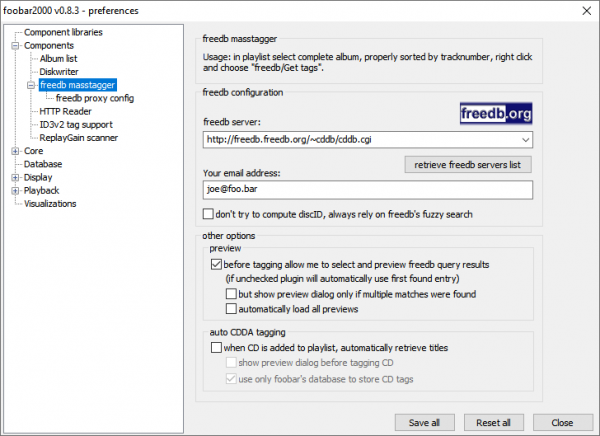
Task: Click the email address input field
Action: pos(365,190)
